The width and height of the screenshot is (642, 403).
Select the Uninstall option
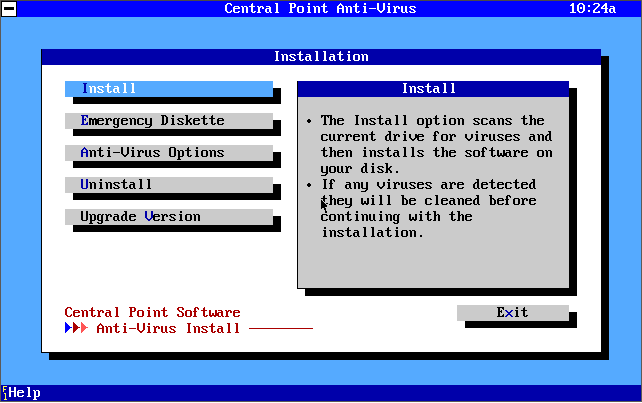[168, 185]
